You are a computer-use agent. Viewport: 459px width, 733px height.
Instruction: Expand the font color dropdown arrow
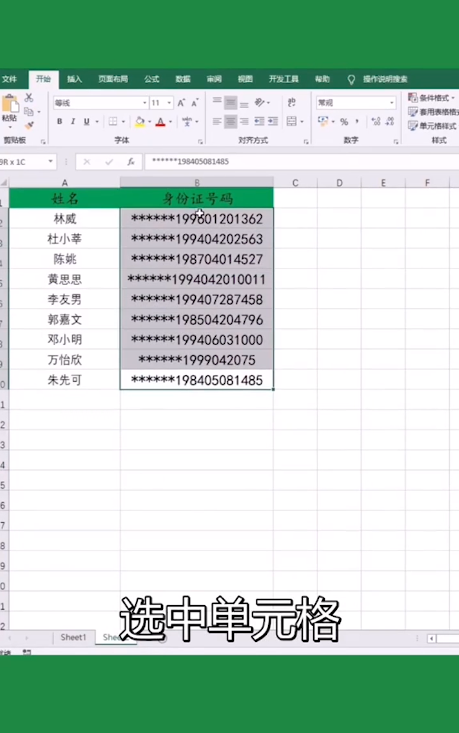pos(171,122)
